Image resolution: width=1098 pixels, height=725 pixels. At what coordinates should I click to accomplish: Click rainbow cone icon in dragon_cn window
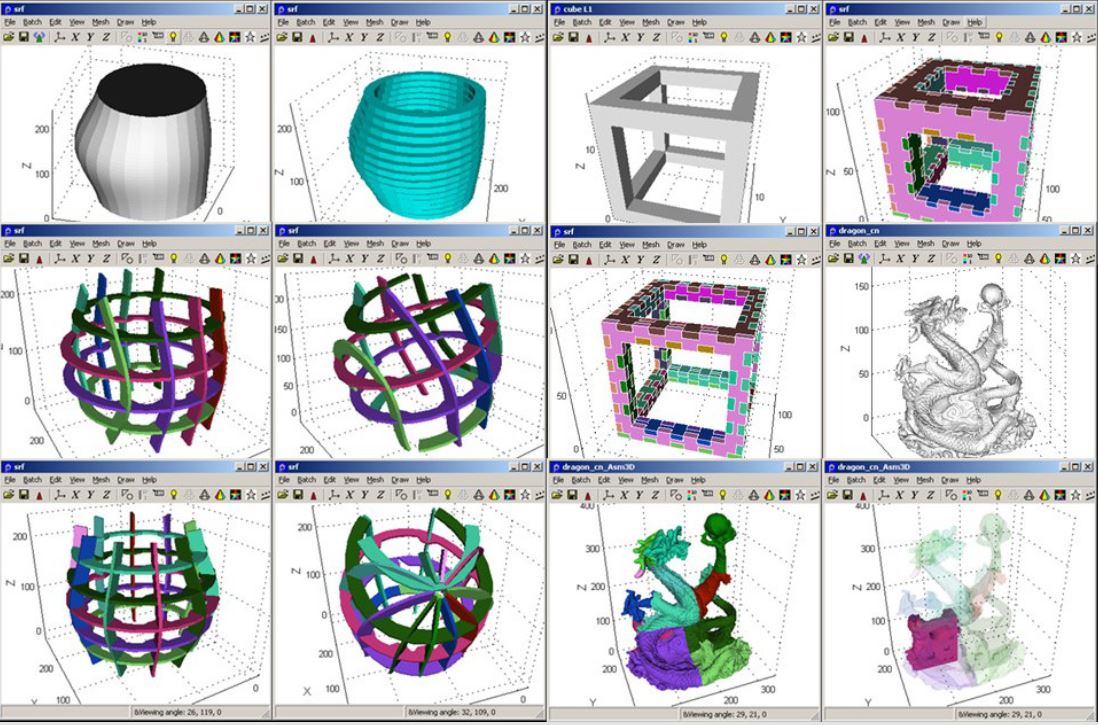(x=1045, y=258)
